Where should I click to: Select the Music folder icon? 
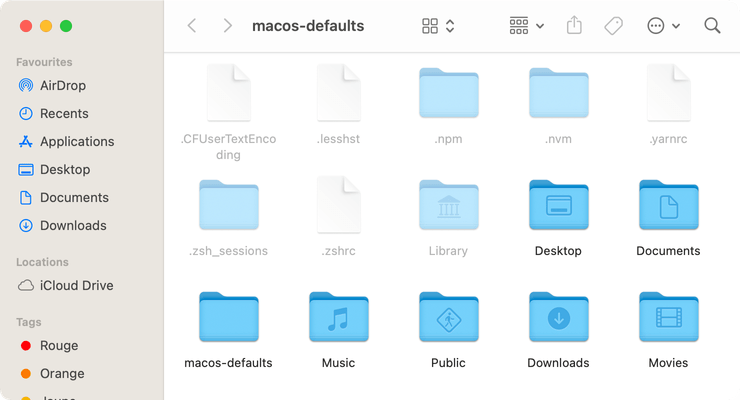pos(339,317)
